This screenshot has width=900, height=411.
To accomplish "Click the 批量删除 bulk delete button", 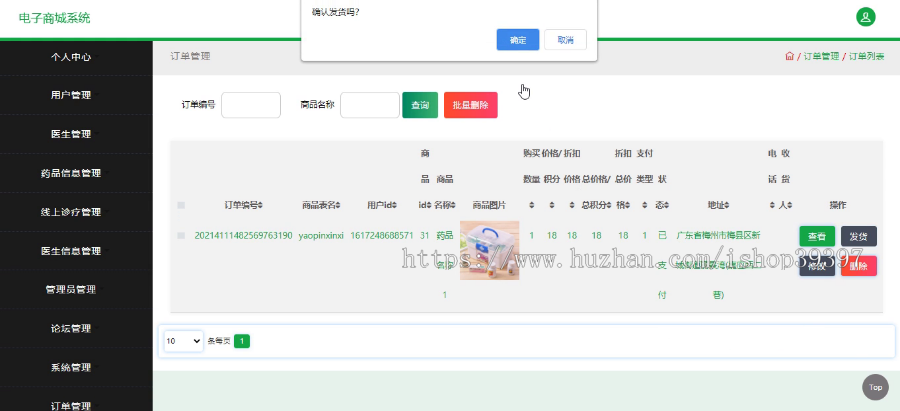I will [471, 105].
